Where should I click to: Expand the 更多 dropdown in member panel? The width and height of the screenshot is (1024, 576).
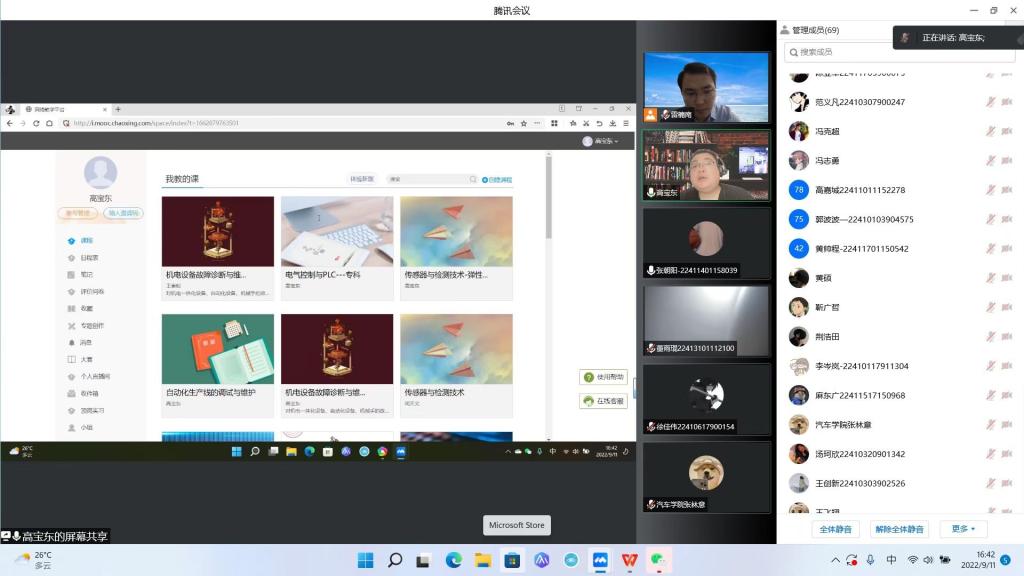tap(964, 529)
